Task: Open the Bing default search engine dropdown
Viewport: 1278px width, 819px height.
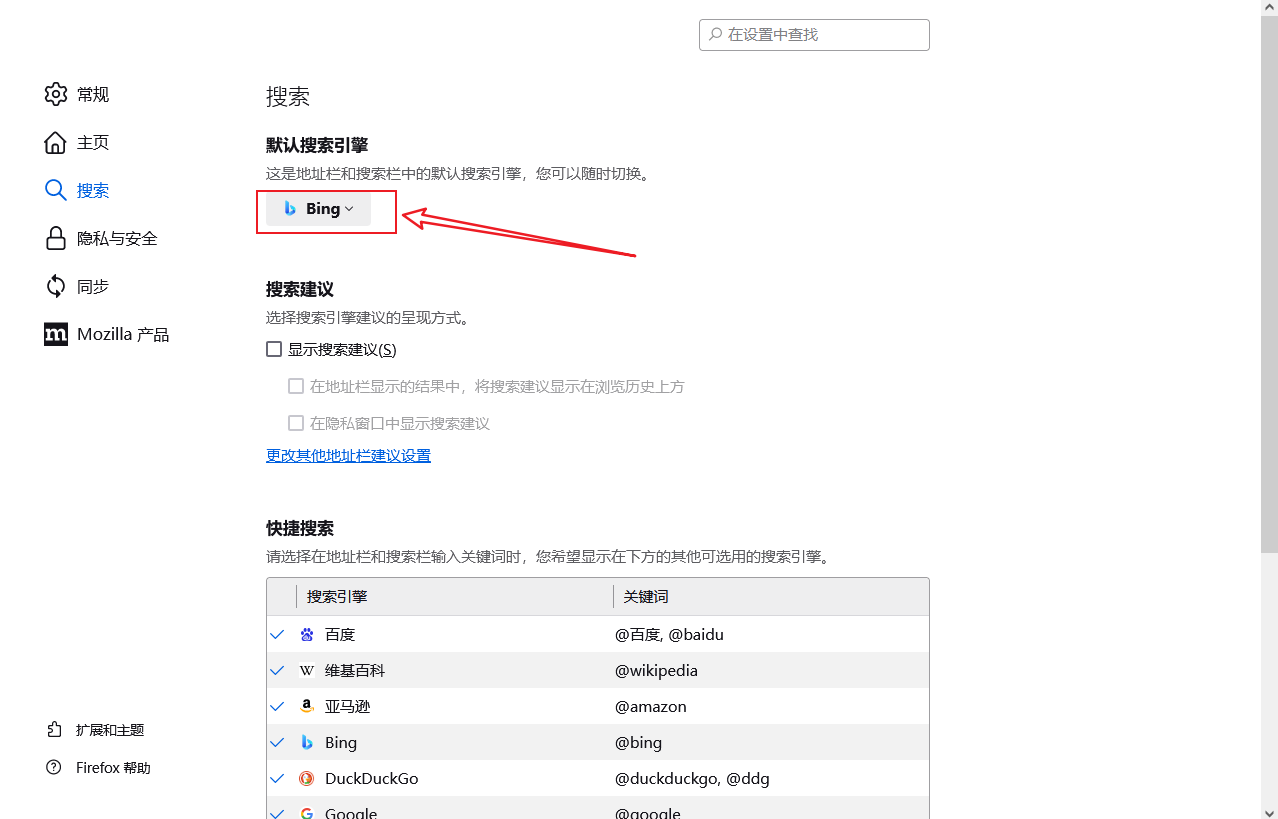Action: pyautogui.click(x=318, y=209)
